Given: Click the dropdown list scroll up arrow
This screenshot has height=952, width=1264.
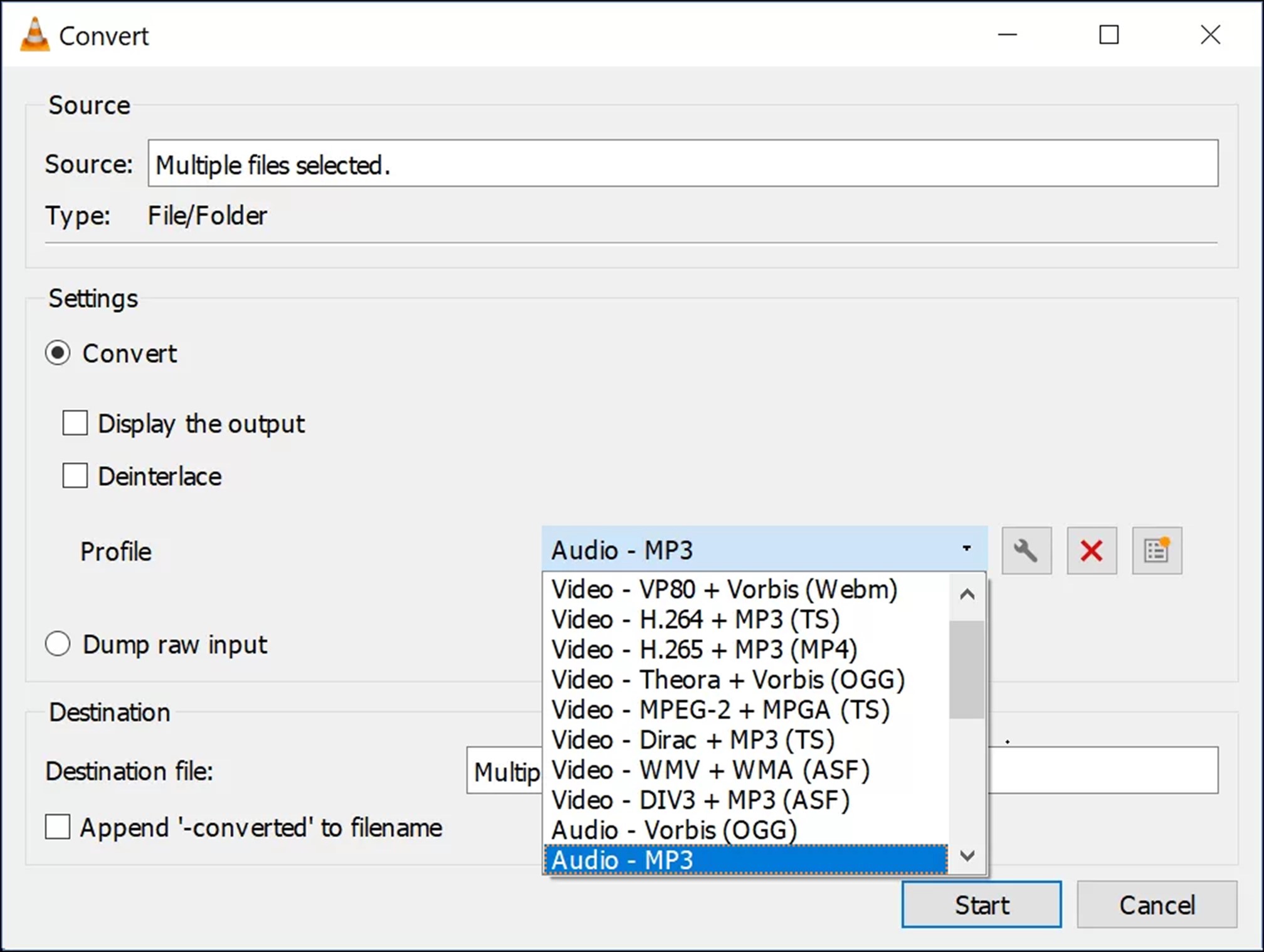Looking at the screenshot, I should [967, 594].
